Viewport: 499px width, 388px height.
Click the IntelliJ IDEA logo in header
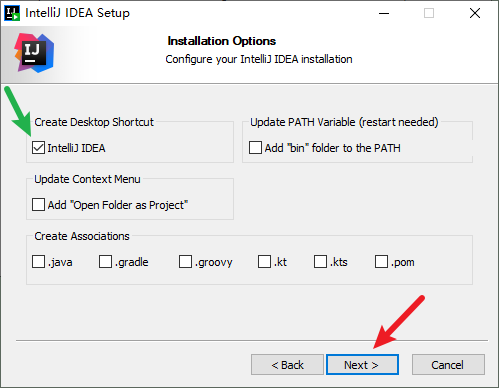click(34, 53)
